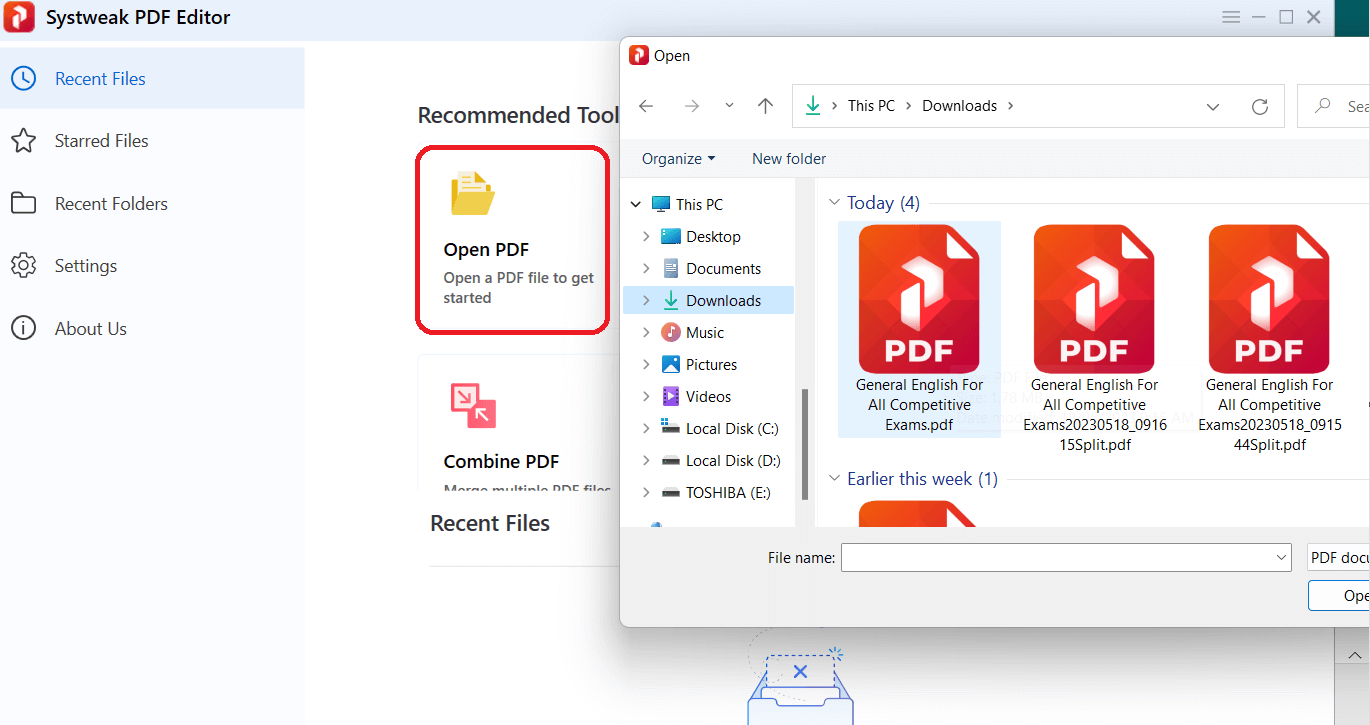
Task: Click the Open PDF folder icon
Action: coord(472,194)
